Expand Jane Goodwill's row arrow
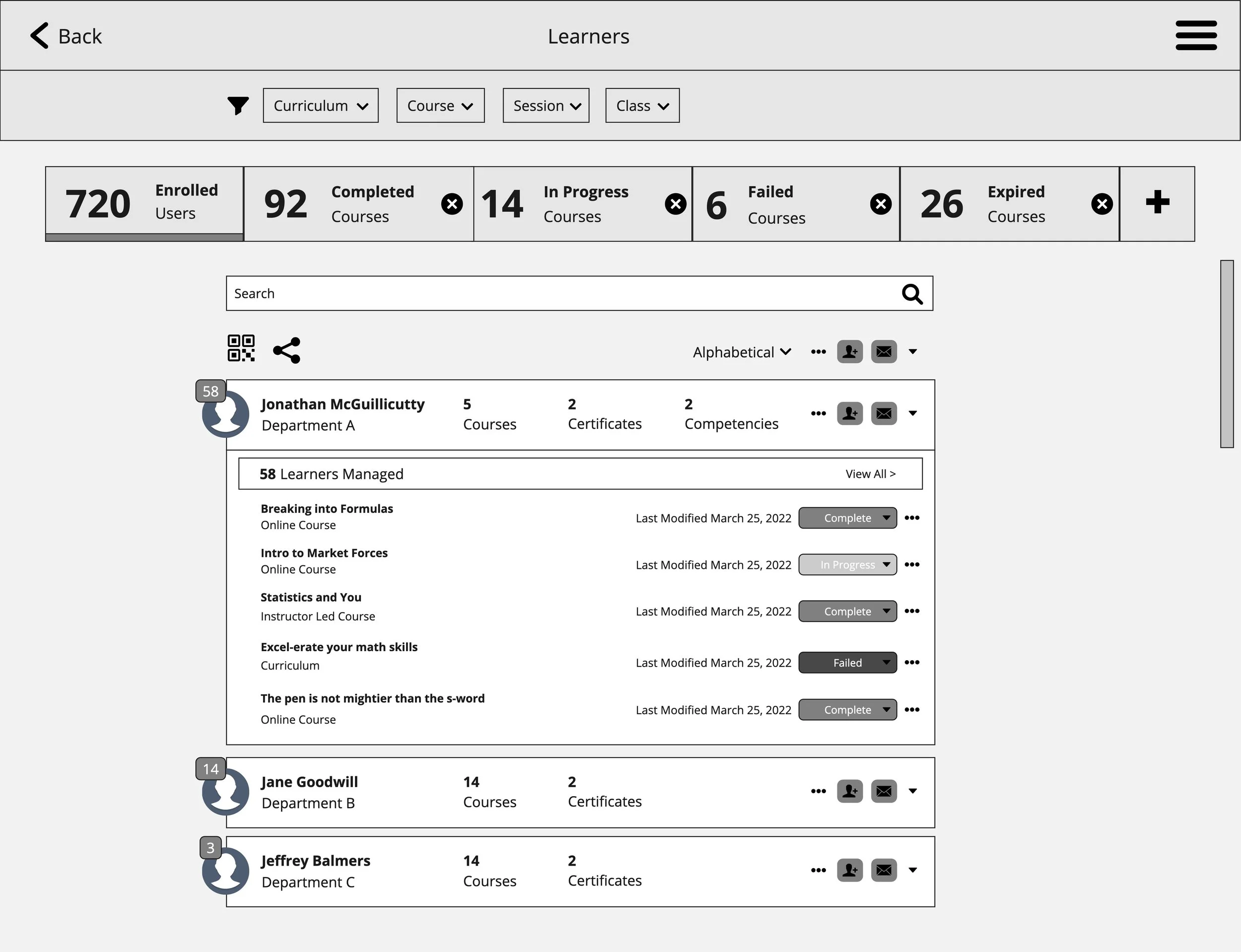Viewport: 1241px width, 952px height. pos(912,791)
